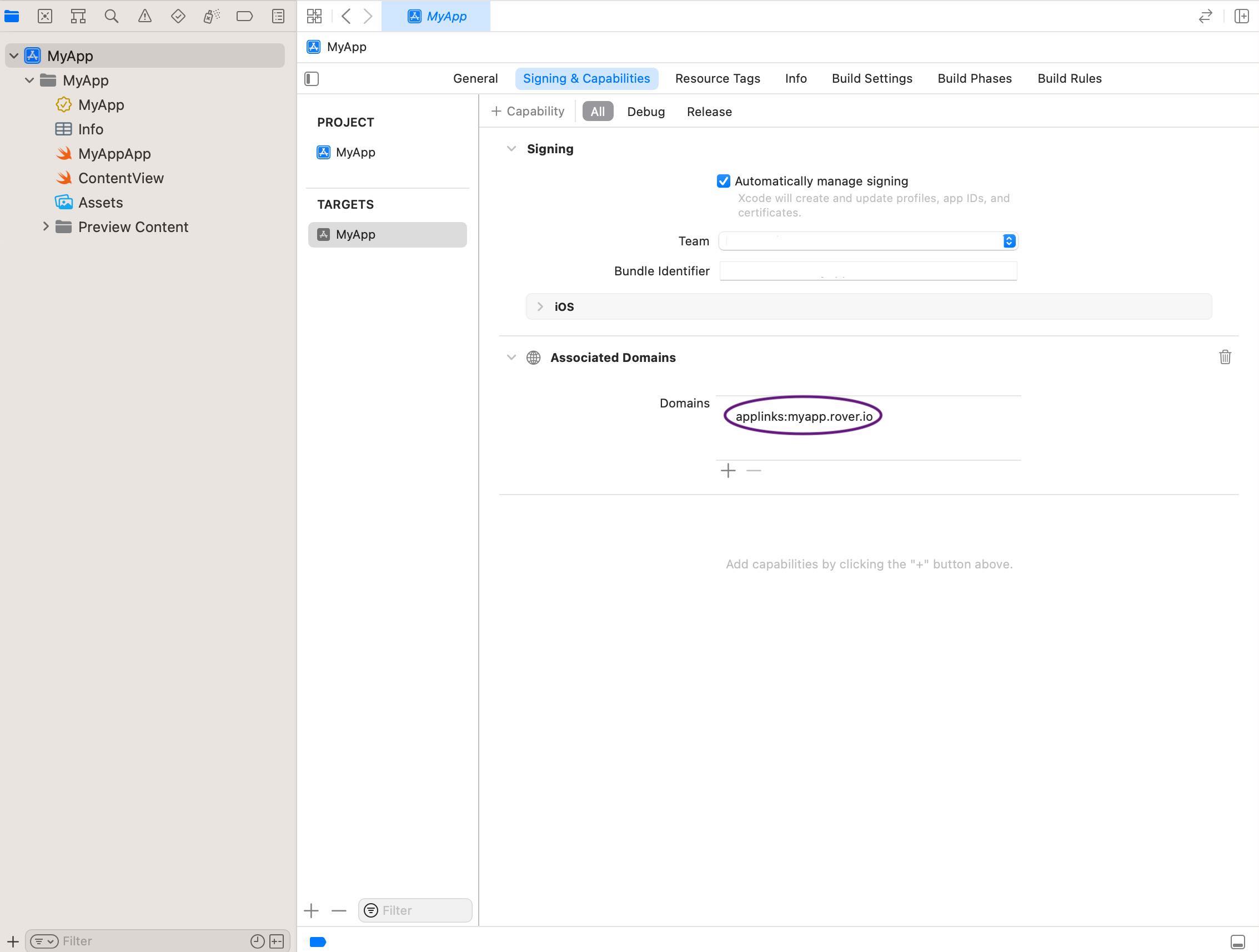Click the Bundle Identifier field
Screen dimensions: 1259x952
(868, 271)
